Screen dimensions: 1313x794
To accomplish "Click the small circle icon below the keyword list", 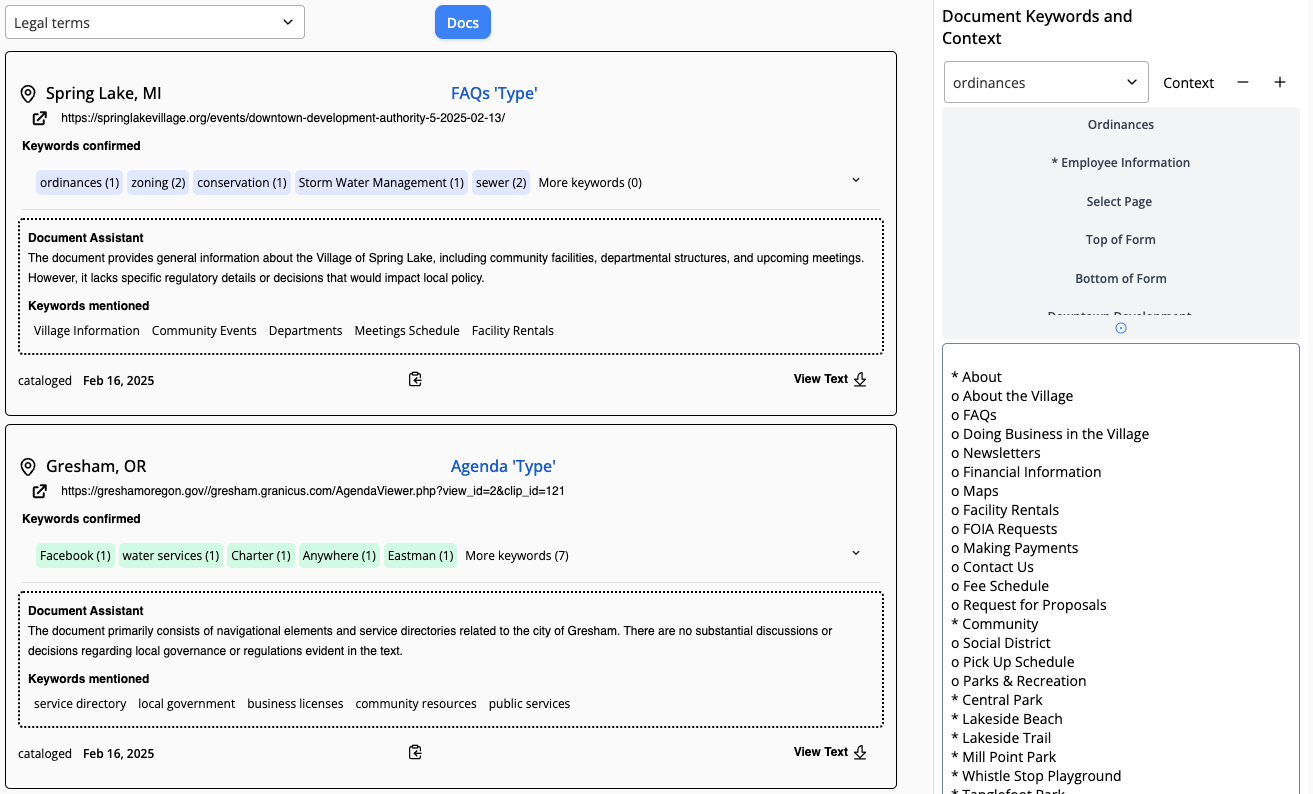I will (1121, 328).
